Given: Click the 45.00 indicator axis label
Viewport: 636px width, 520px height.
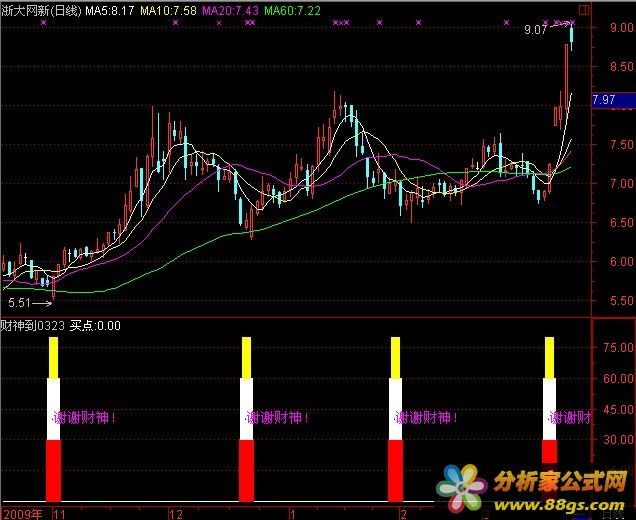Looking at the screenshot, I should [x=619, y=410].
